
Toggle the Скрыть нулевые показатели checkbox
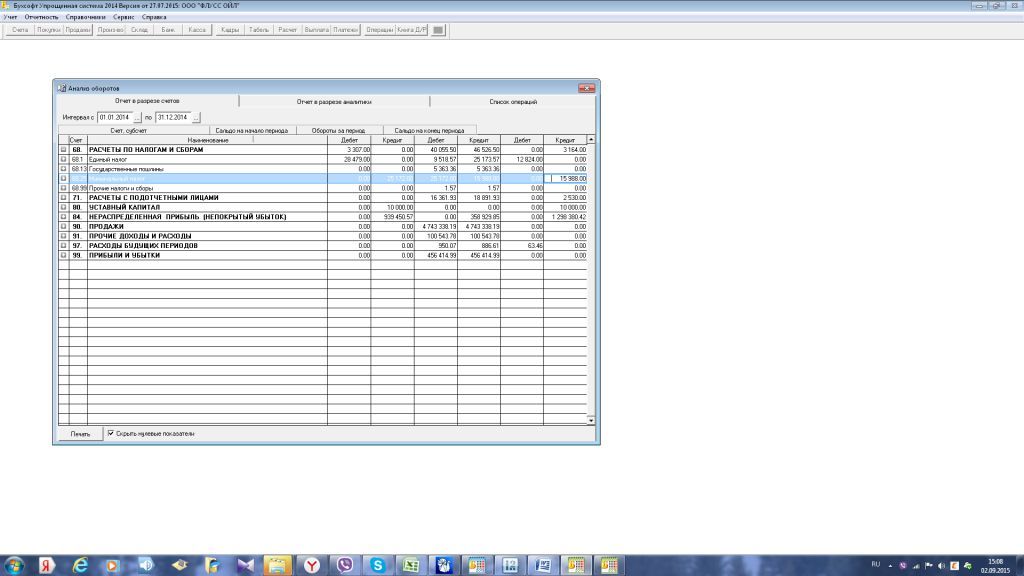[110, 434]
